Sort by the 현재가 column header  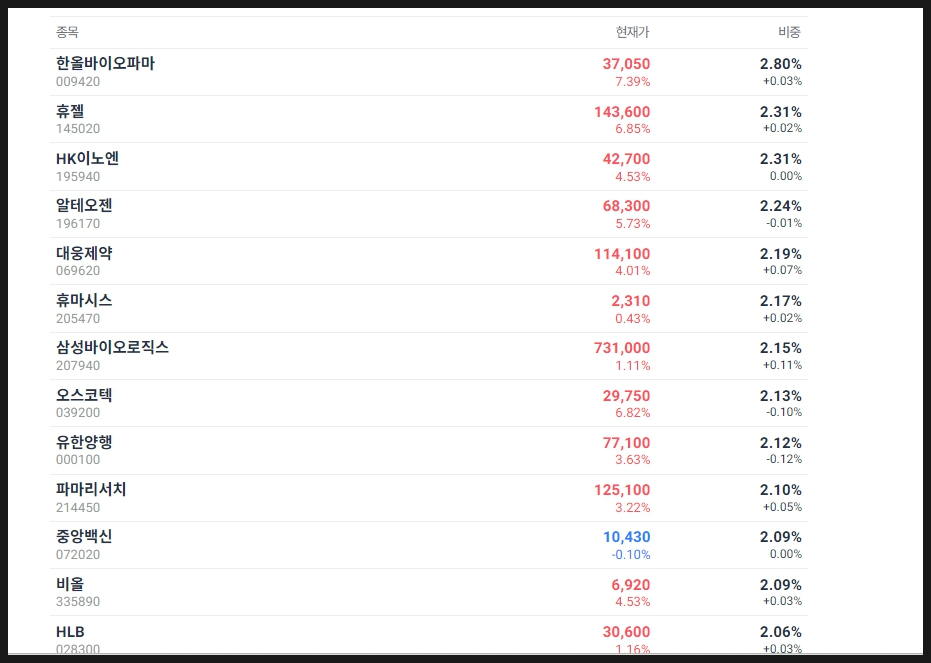[x=632, y=33]
